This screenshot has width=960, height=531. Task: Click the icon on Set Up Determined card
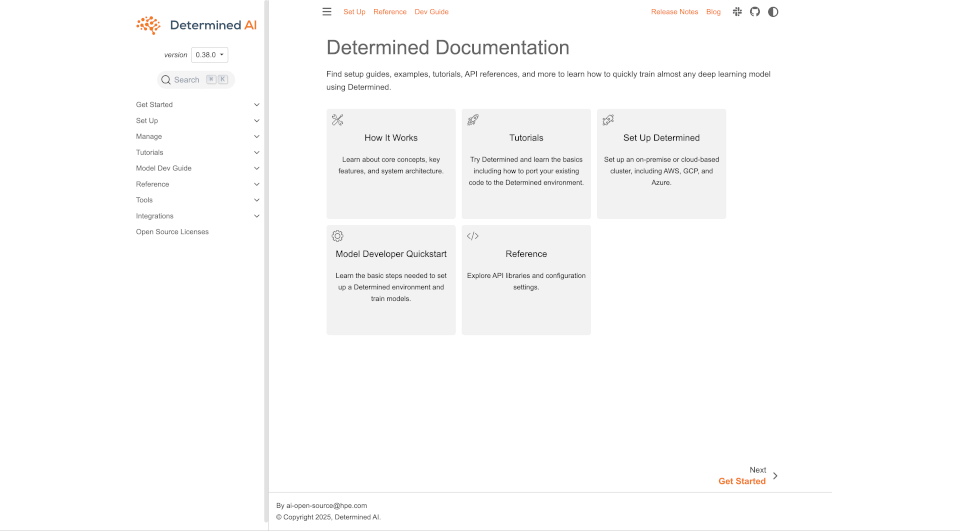(x=608, y=120)
